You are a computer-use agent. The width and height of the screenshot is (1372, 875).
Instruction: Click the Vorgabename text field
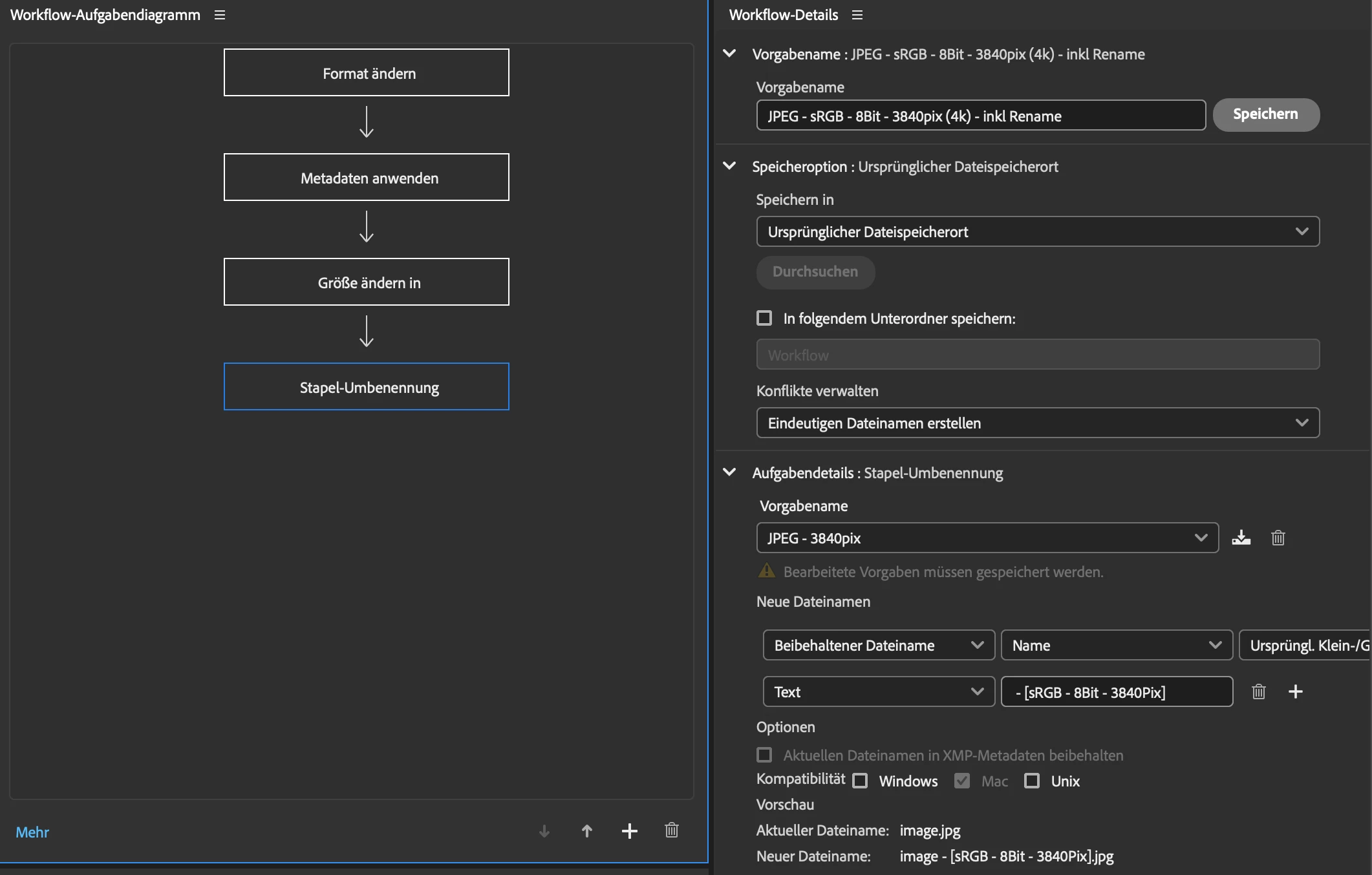pos(980,116)
